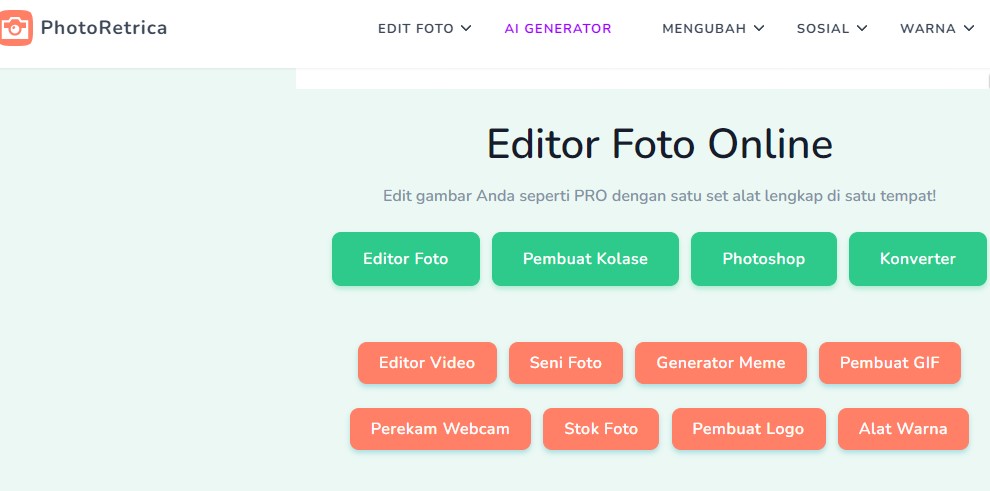The height and width of the screenshot is (491, 990).
Task: Select the Konverter button
Action: tap(917, 259)
